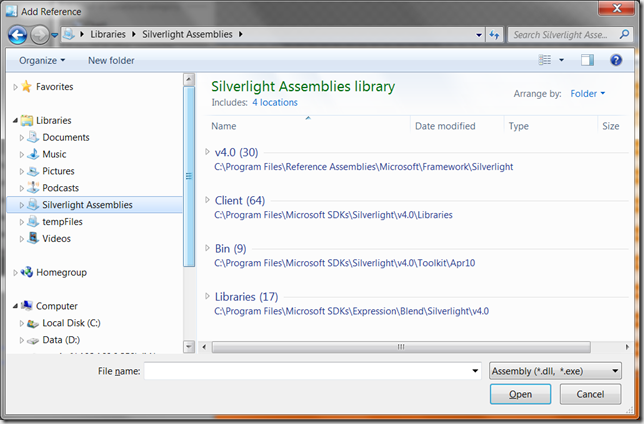Click the File name input field
The width and height of the screenshot is (644, 424).
308,371
